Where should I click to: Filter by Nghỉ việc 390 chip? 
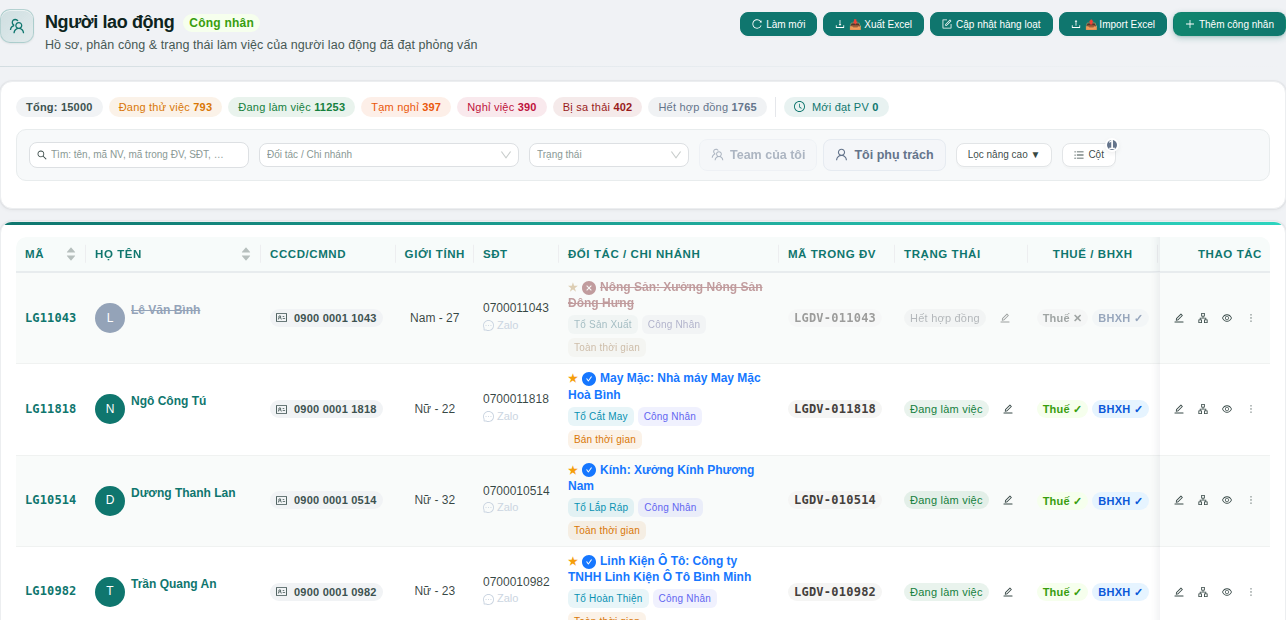pos(501,107)
